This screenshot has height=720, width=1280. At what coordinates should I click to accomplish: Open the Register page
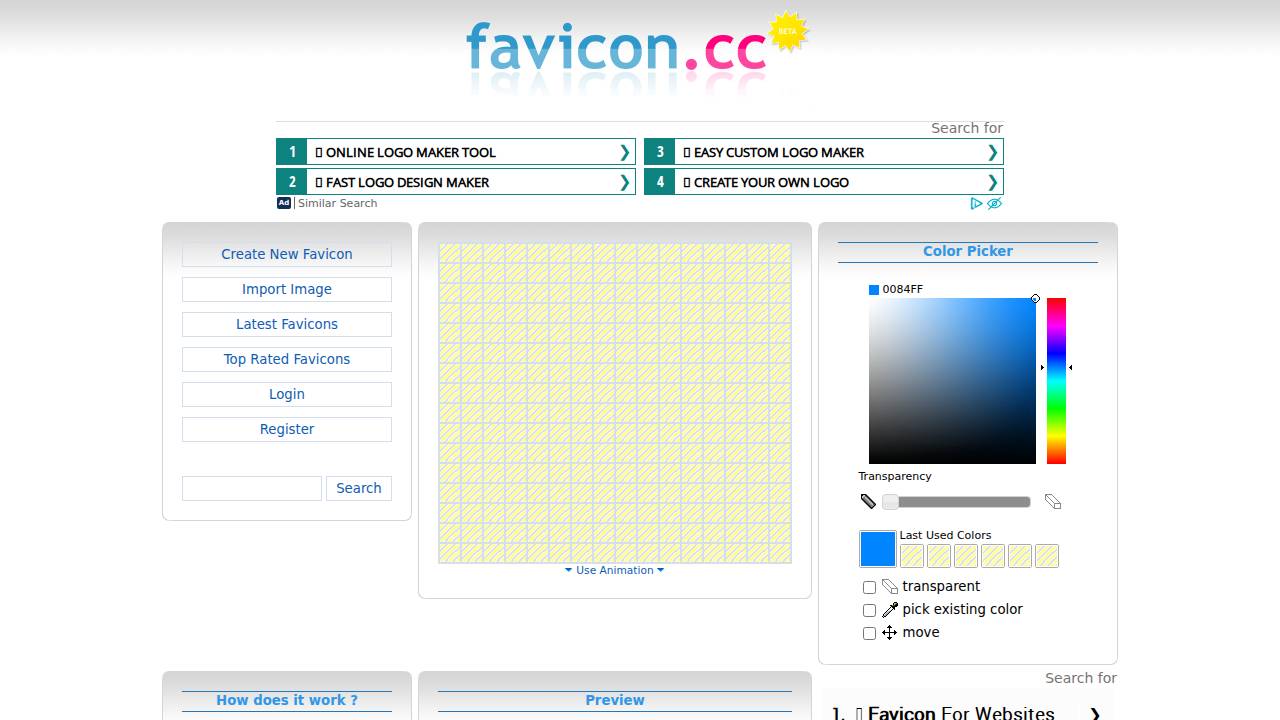[286, 429]
